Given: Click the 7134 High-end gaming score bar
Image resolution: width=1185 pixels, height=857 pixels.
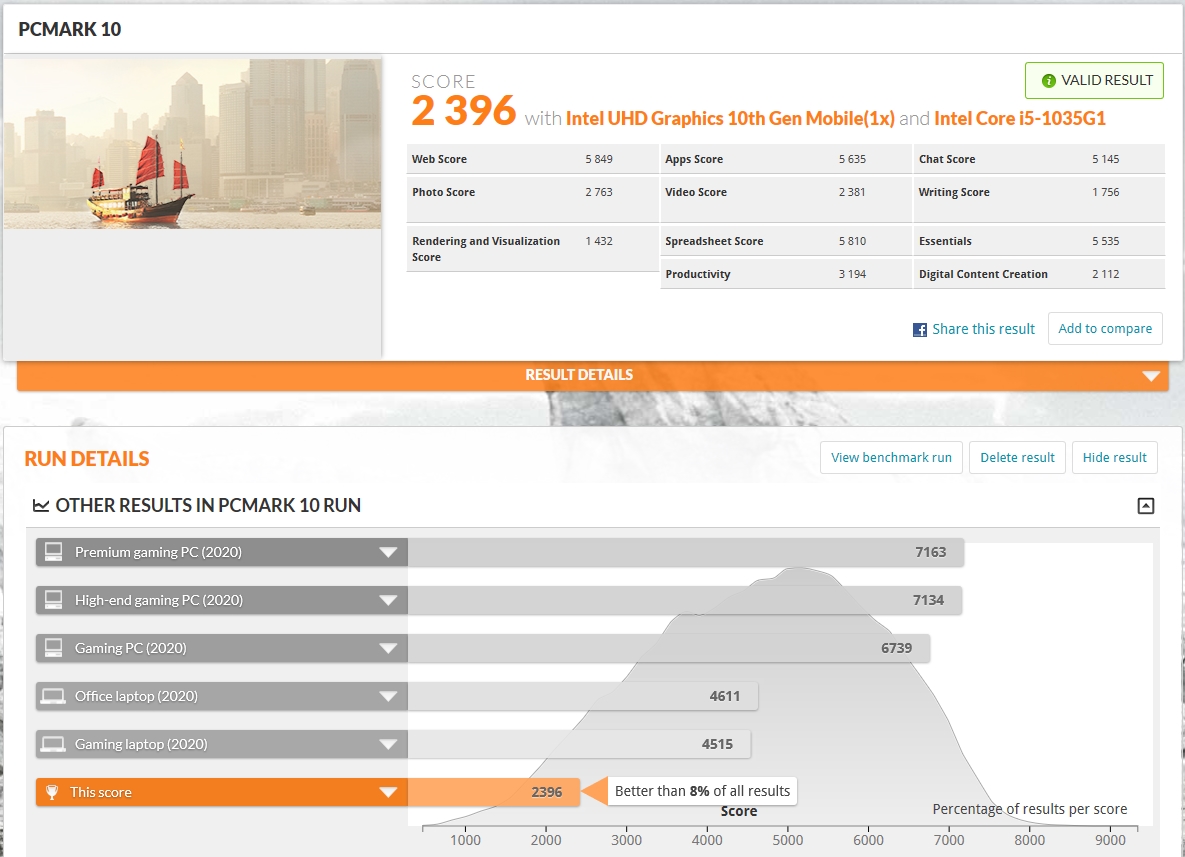Looking at the screenshot, I should (x=685, y=600).
